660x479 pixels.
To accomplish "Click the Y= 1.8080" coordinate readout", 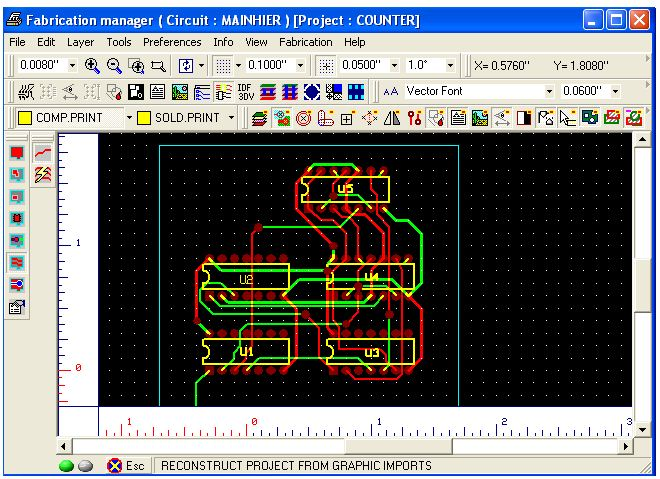I will click(x=581, y=66).
